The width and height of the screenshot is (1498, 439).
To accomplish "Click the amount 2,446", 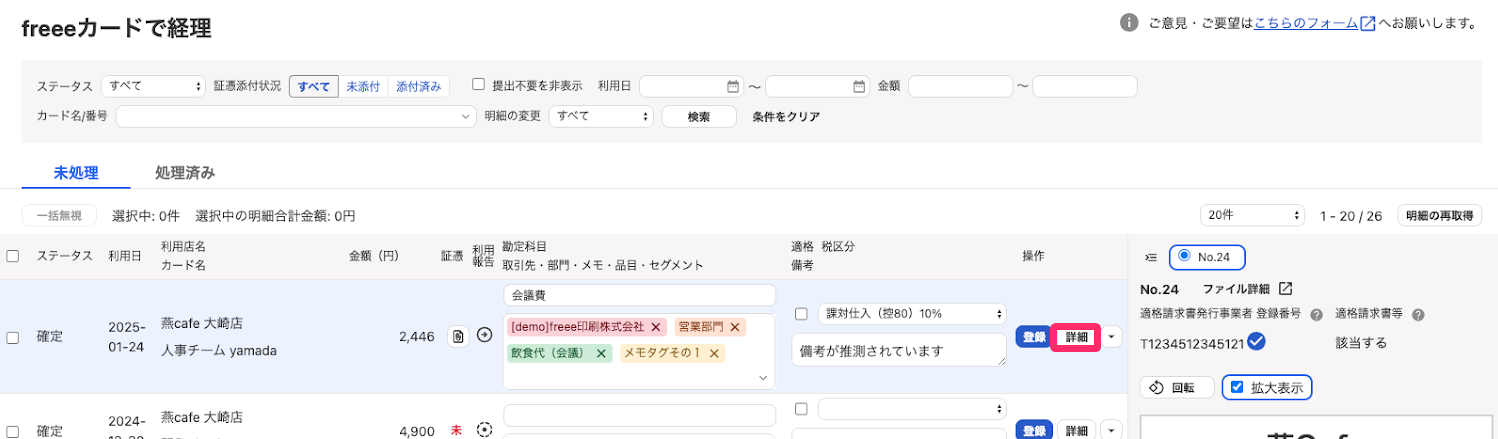I will pyautogui.click(x=416, y=337).
